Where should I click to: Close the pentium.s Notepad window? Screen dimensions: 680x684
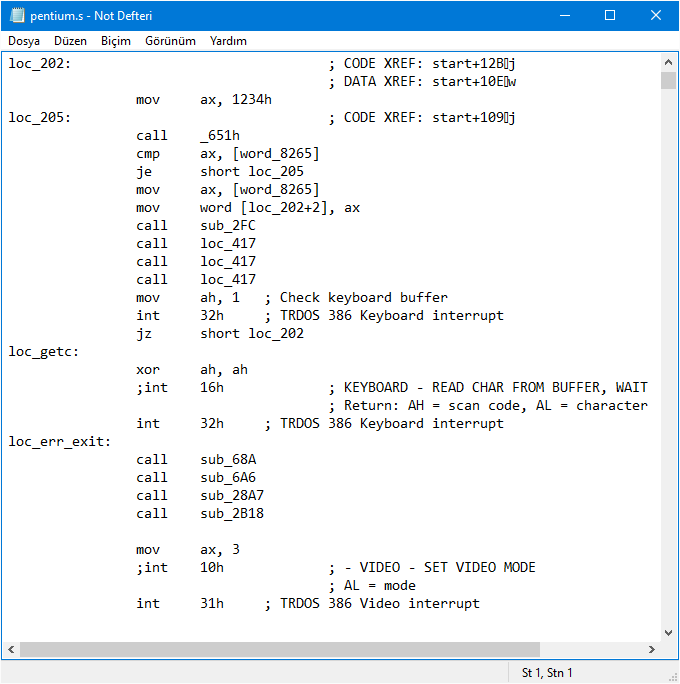tap(656, 15)
